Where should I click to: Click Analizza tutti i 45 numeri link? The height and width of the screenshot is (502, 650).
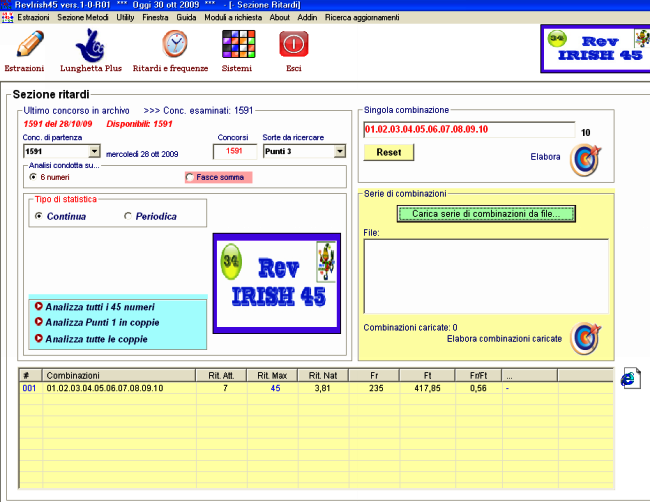click(100, 307)
